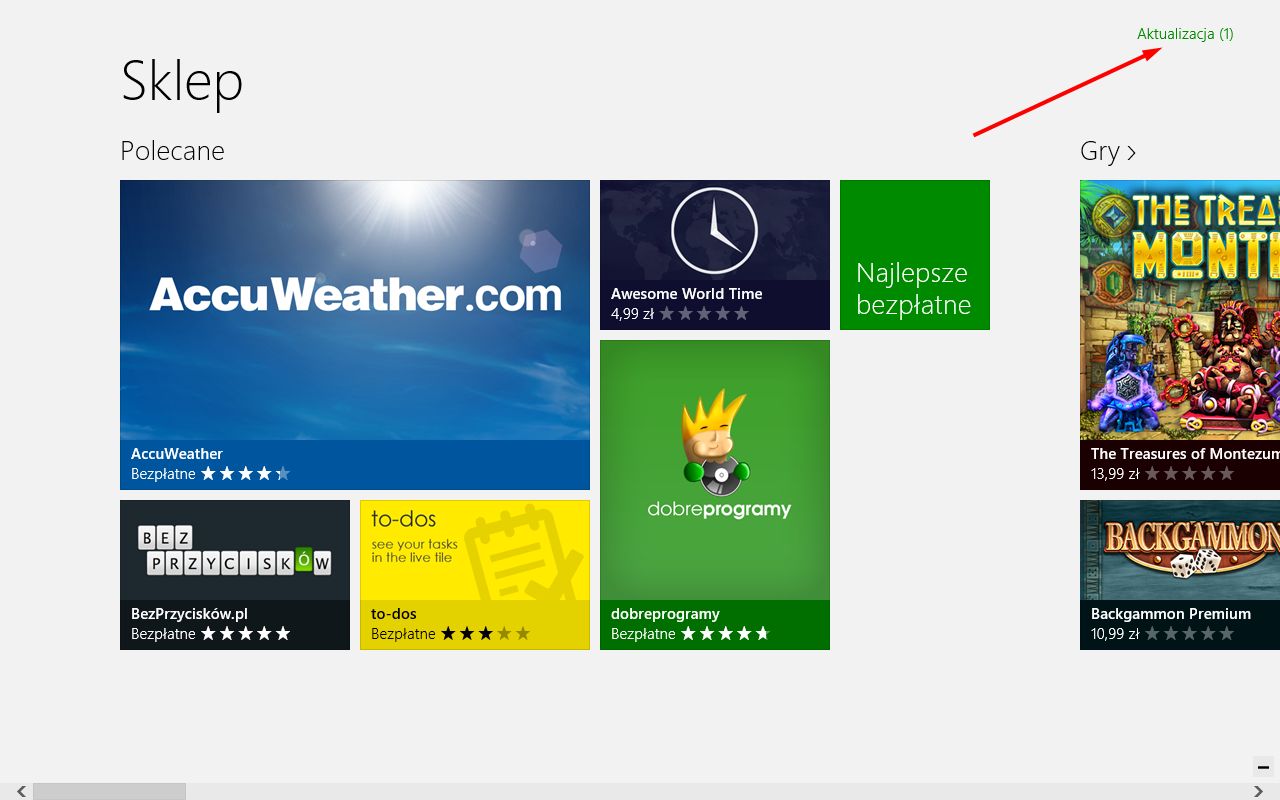
Task: Click the semantic zoom minus button
Action: click(x=1263, y=767)
